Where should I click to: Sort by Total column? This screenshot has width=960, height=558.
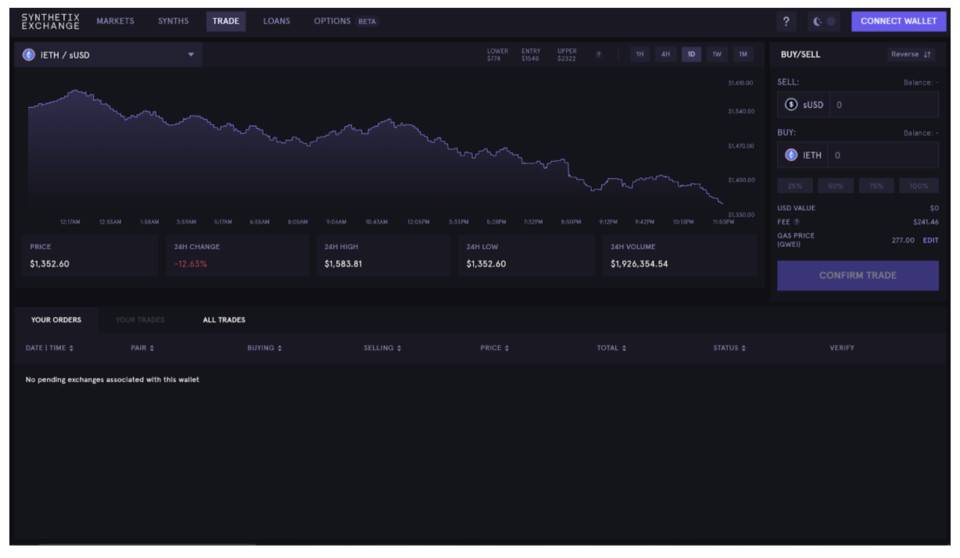pyautogui.click(x=612, y=349)
